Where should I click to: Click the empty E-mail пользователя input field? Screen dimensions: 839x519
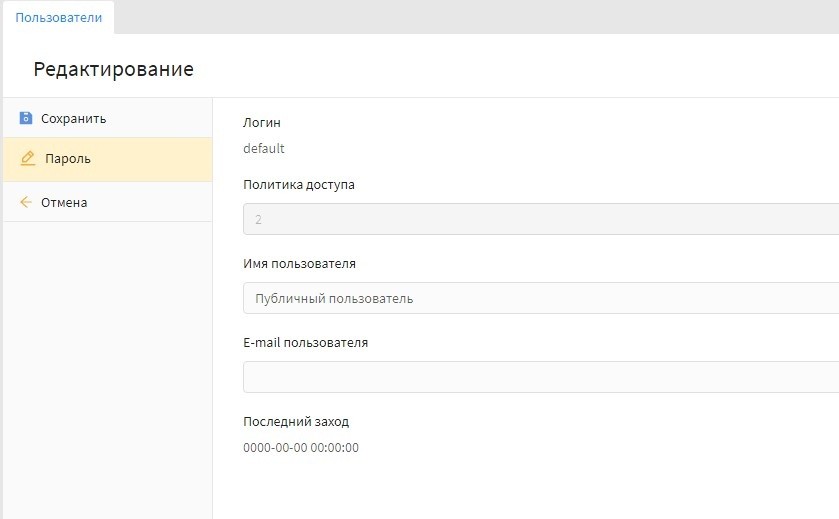tap(540, 377)
